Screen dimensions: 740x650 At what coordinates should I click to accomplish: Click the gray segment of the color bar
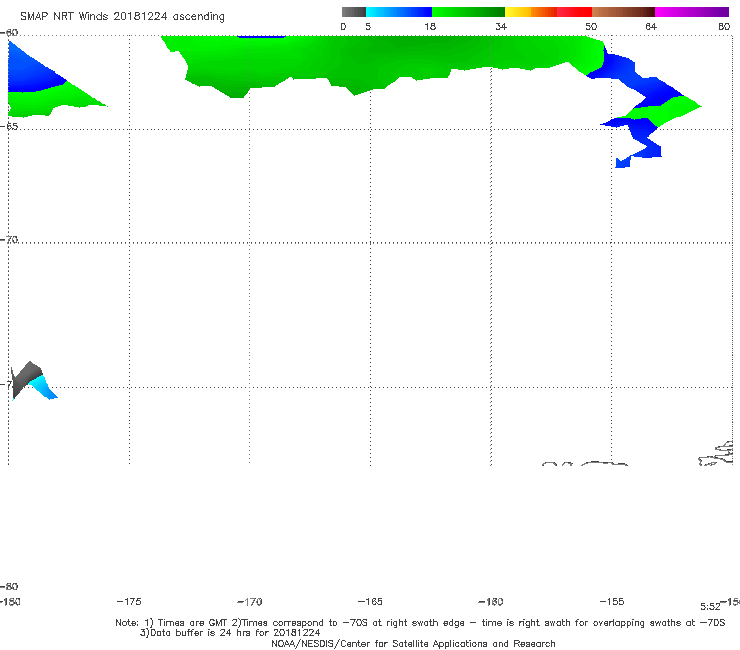[353, 12]
